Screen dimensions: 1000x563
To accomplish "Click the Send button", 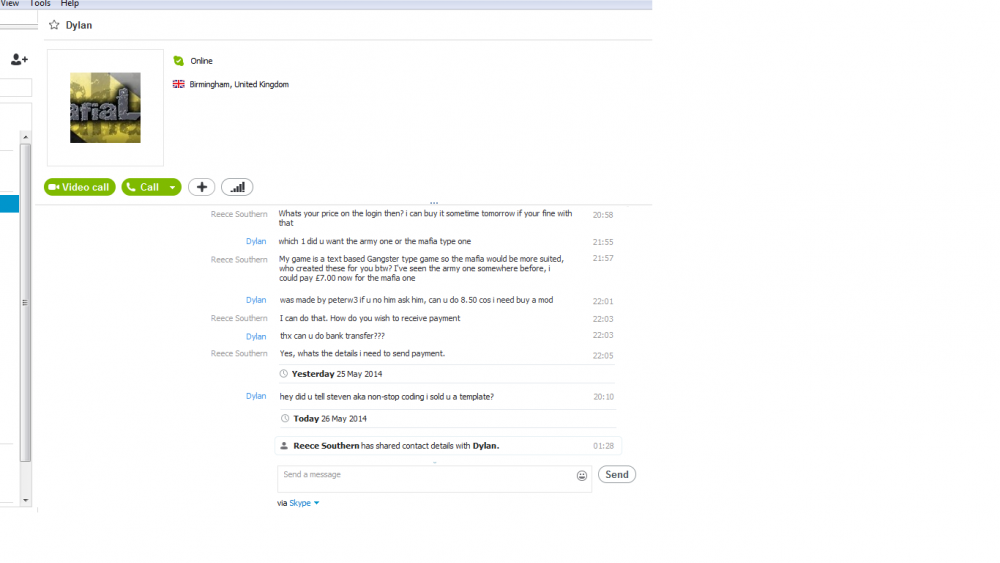I will [x=617, y=475].
